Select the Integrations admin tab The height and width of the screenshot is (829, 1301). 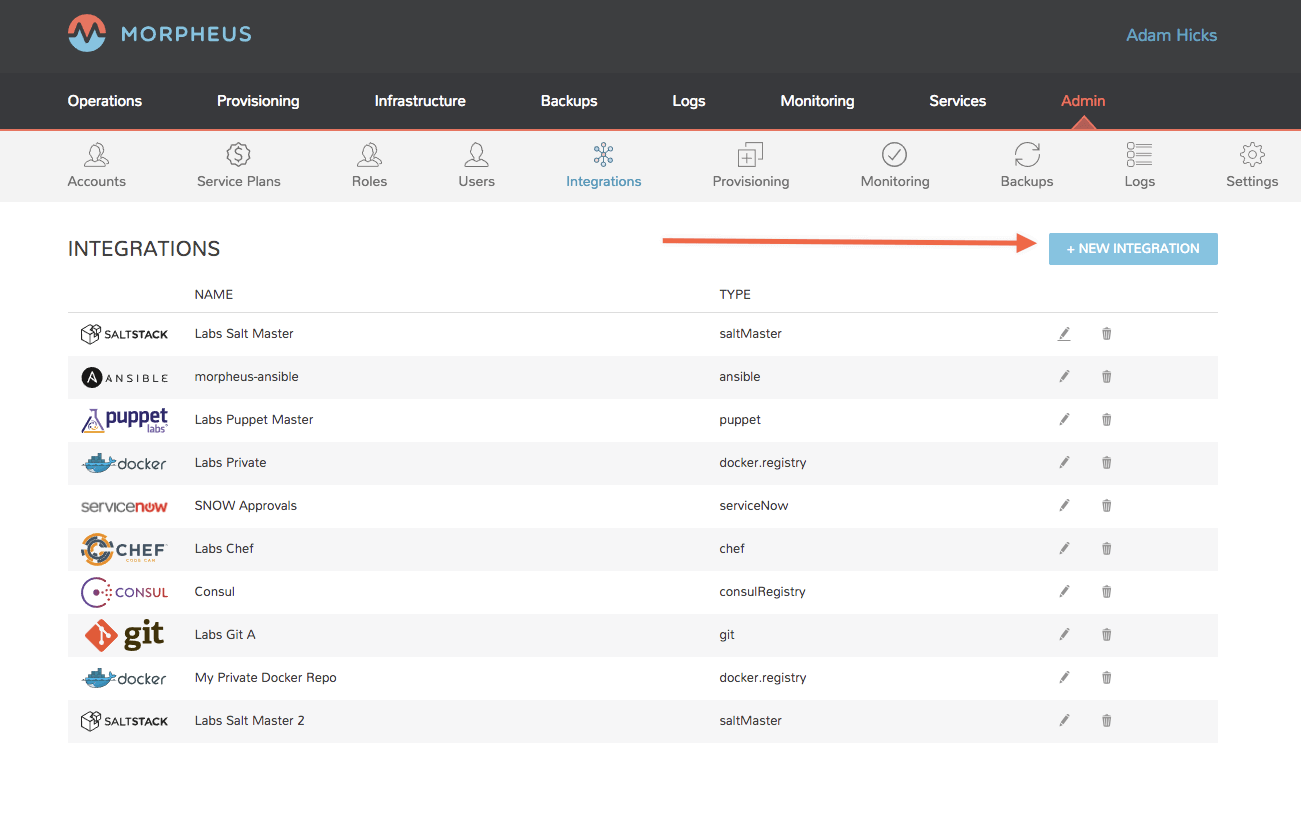[x=603, y=166]
